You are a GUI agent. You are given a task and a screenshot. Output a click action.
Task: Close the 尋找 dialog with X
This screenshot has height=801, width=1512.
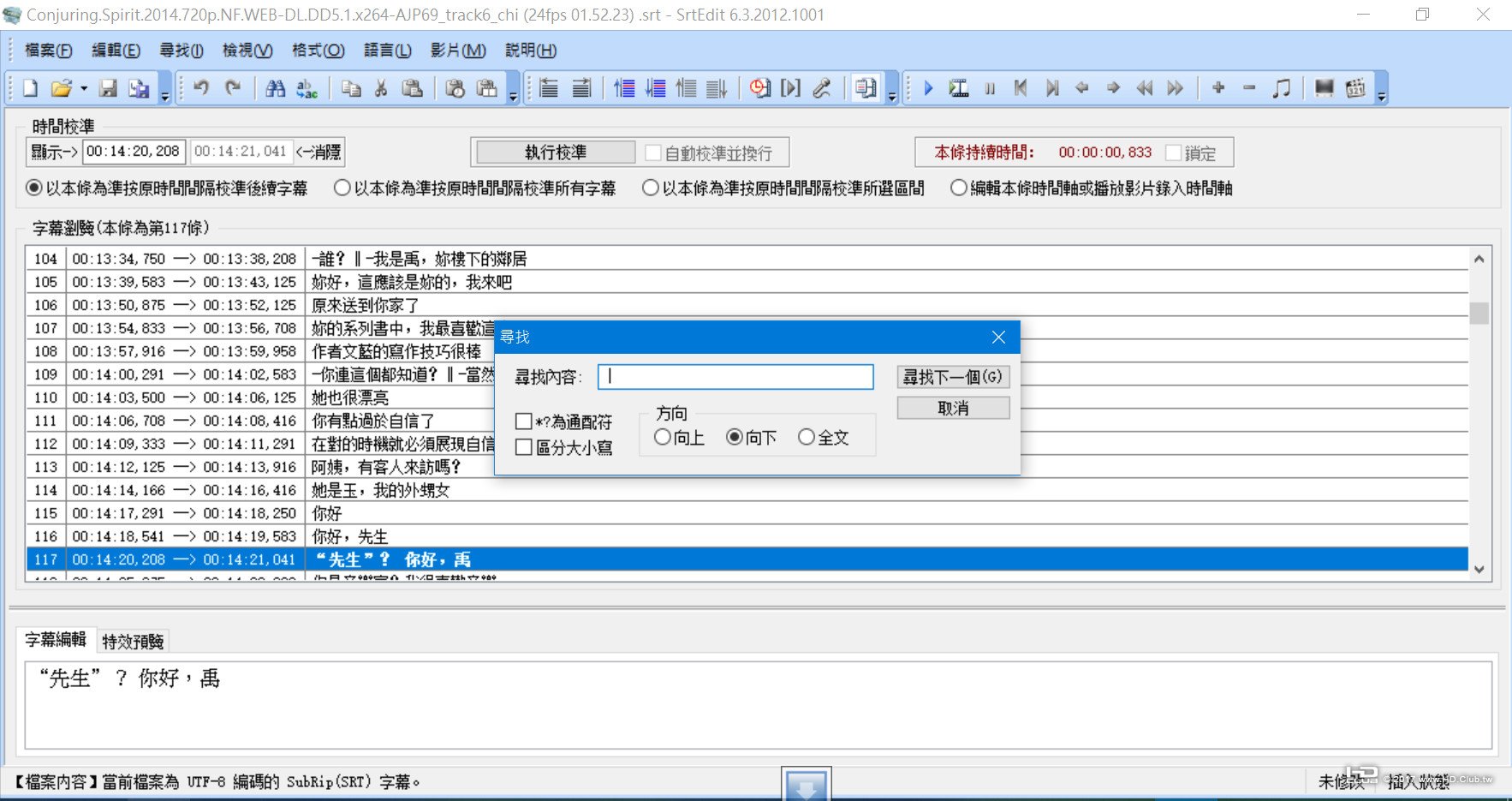[998, 338]
